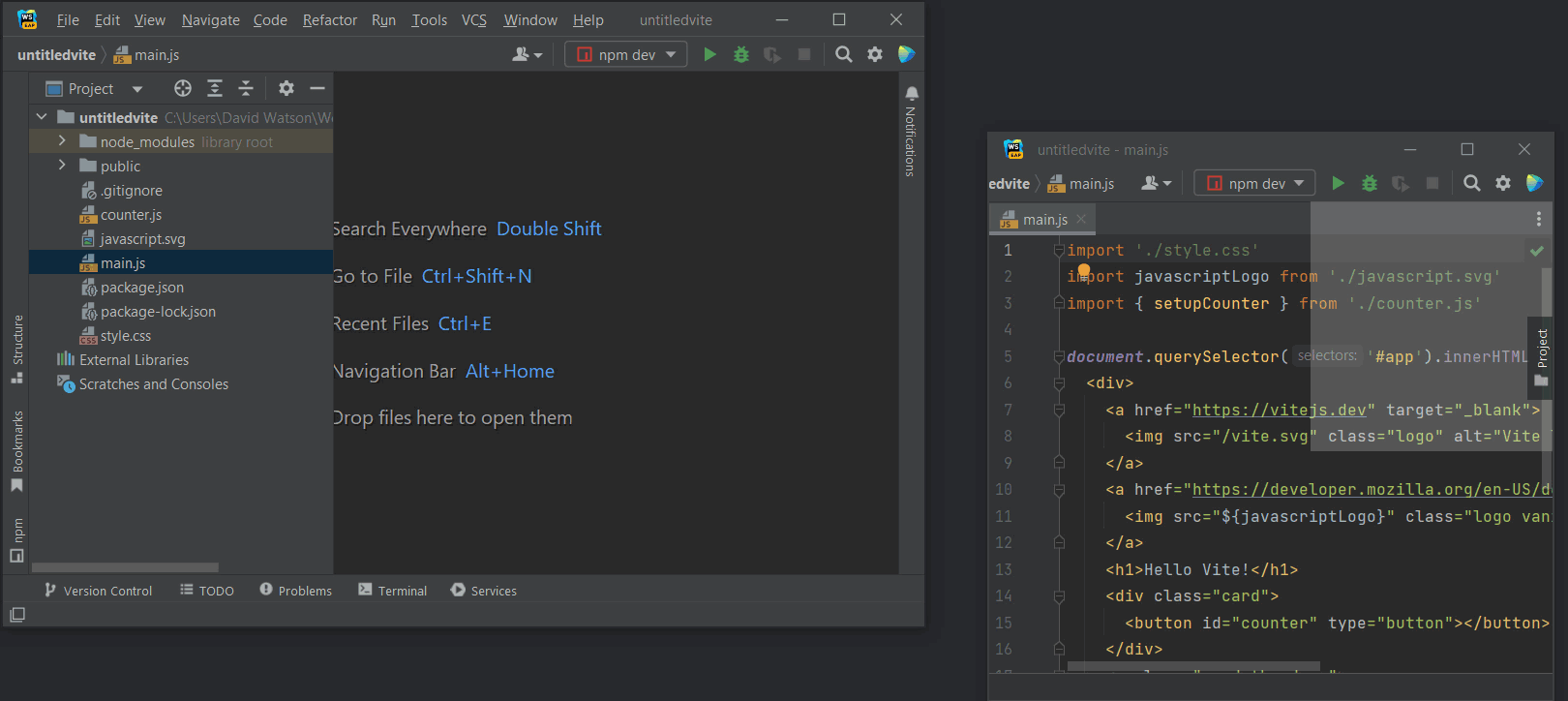This screenshot has width=1568, height=701.
Task: Open Search Everywhere magnifier in main toolbar
Action: pyautogui.click(x=844, y=55)
